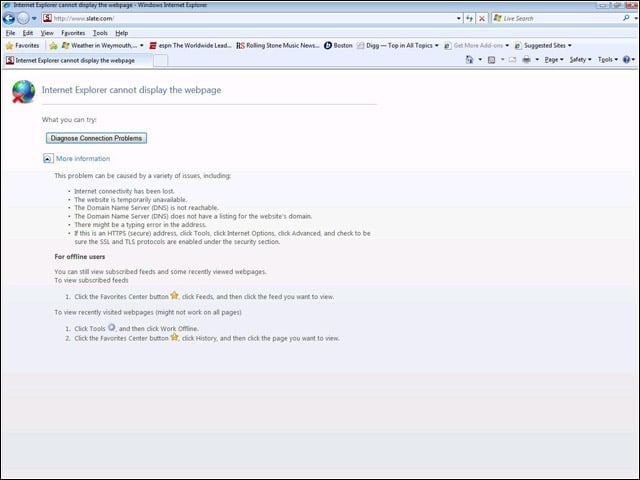Open the Print options dropdown arrow
640x480 pixels.
point(537,60)
